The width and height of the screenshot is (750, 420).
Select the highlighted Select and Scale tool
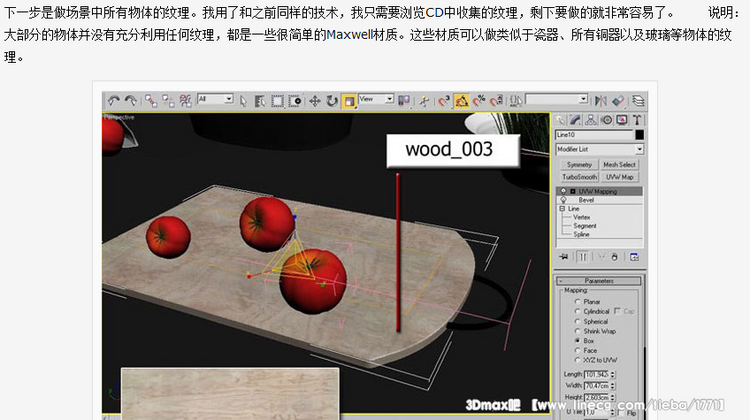click(349, 101)
